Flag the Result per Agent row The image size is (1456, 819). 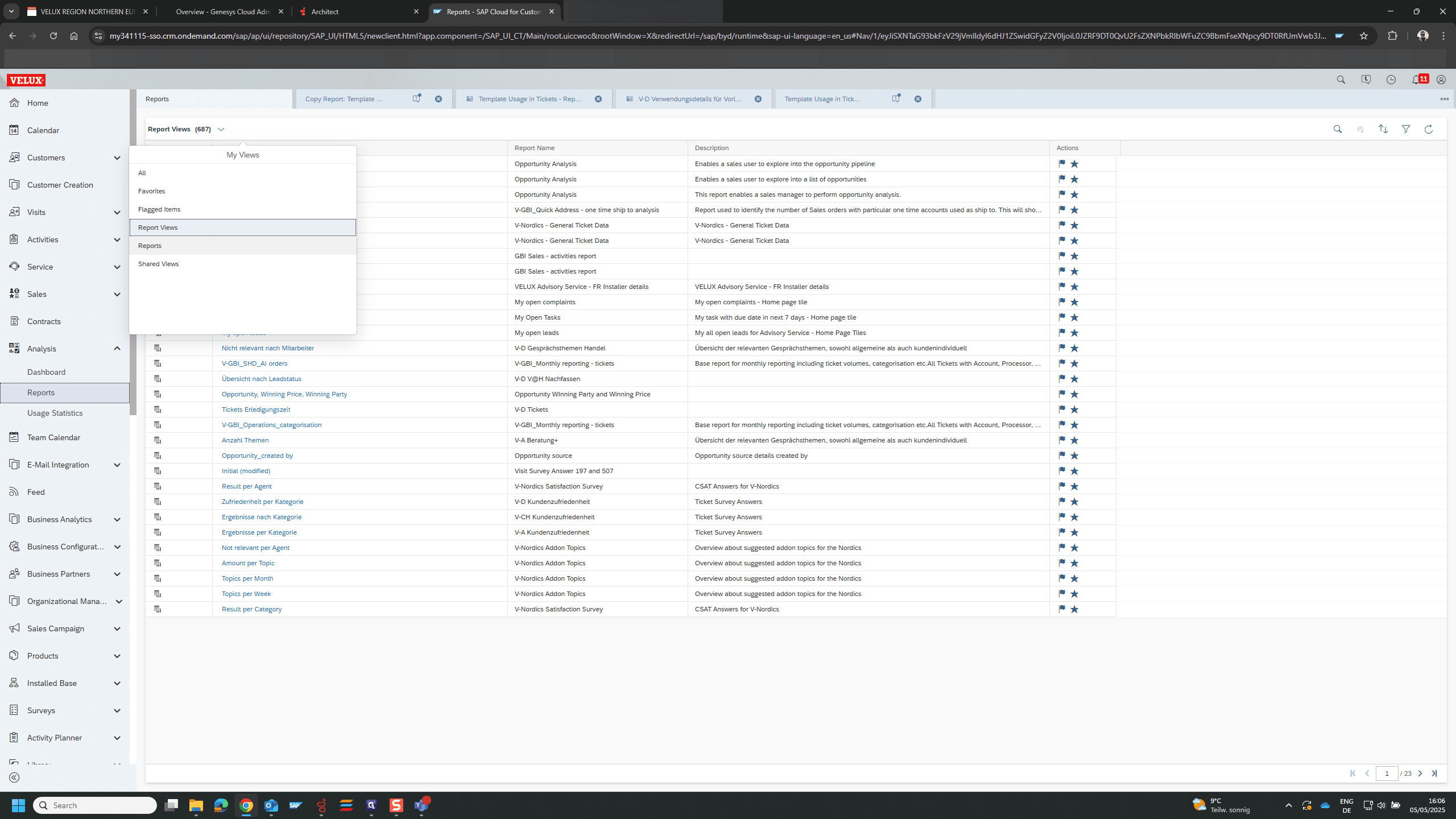[x=1062, y=486]
